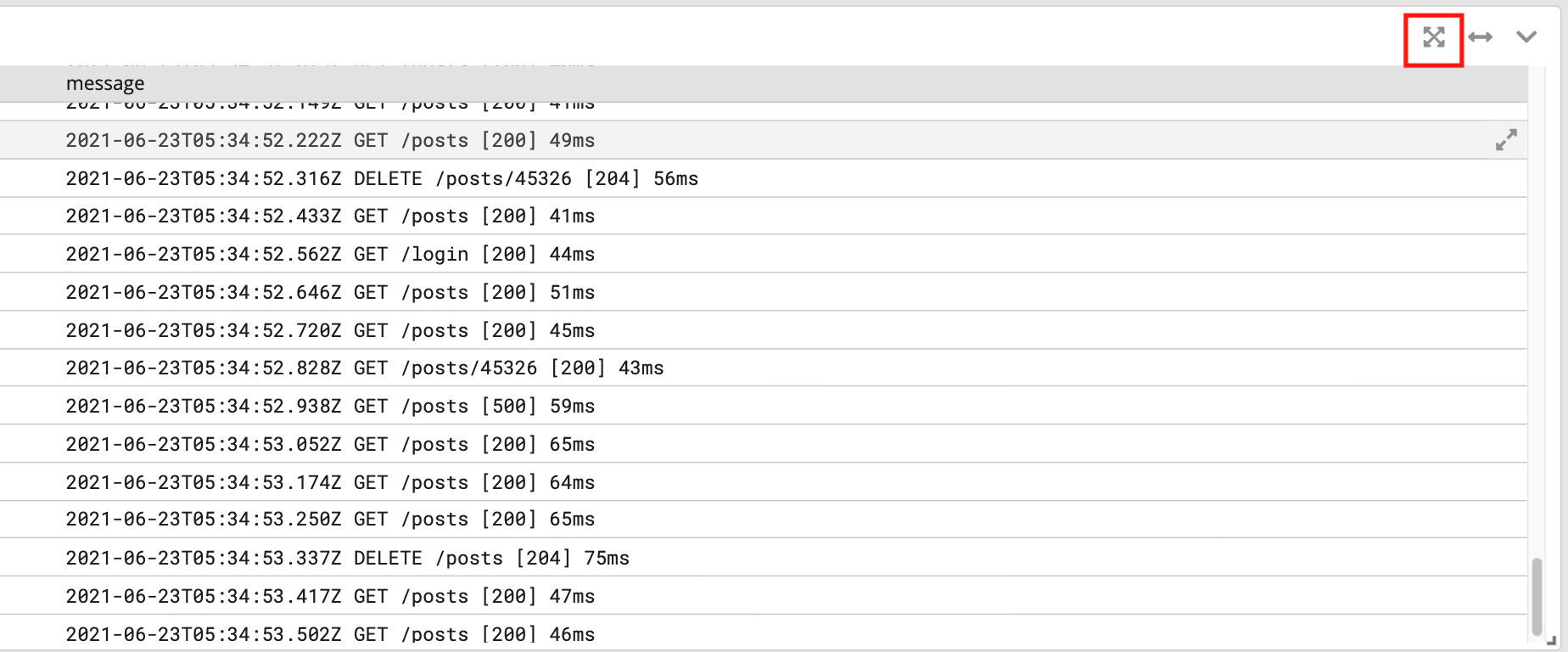Click the GET /posts 46ms bottom row
The height and width of the screenshot is (652, 1568).
pyautogui.click(x=330, y=633)
